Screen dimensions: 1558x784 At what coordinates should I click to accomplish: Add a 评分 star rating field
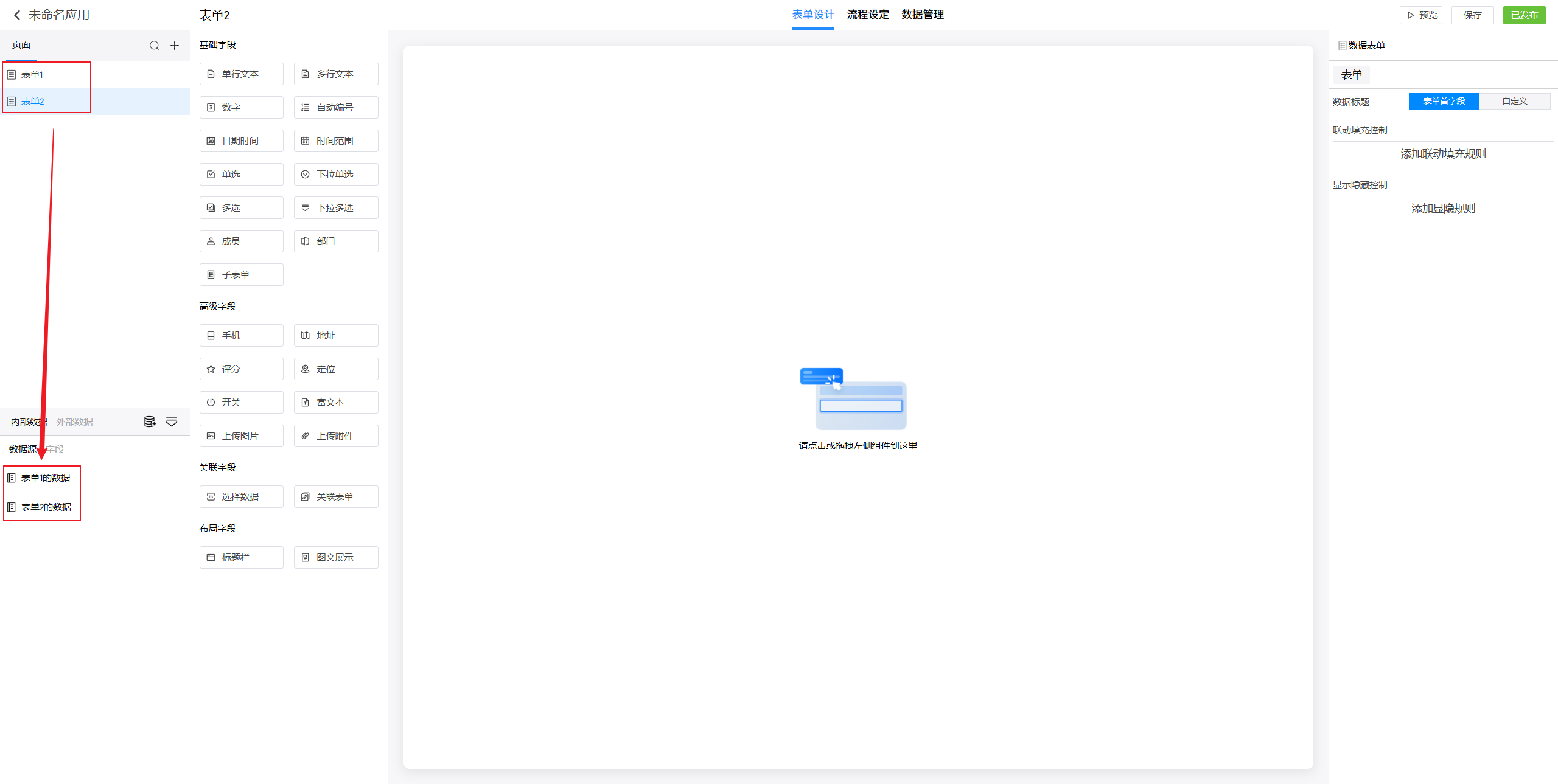point(241,369)
